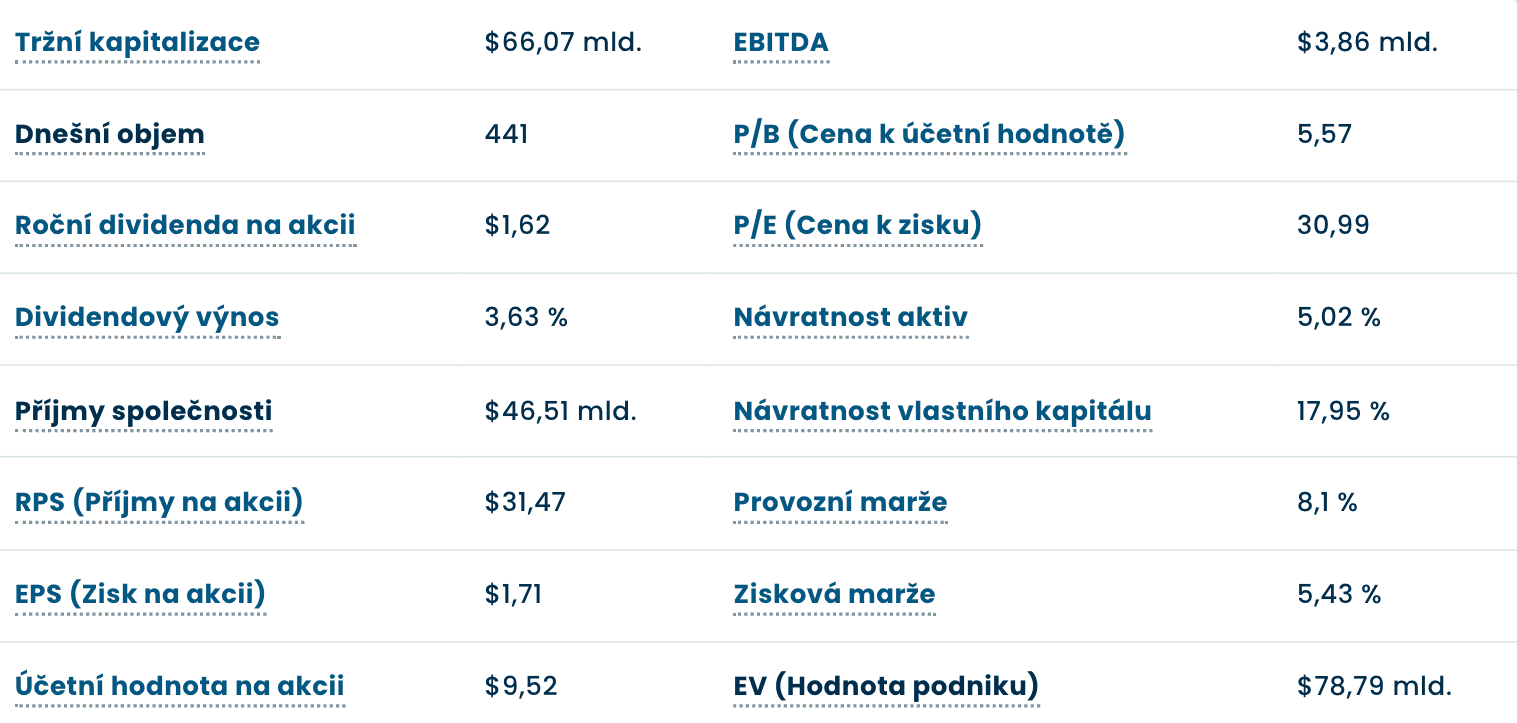Viewport: 1517px width, 723px height.
Task: Click Návratnost vlastního kapitálu link
Action: pyautogui.click(x=942, y=411)
